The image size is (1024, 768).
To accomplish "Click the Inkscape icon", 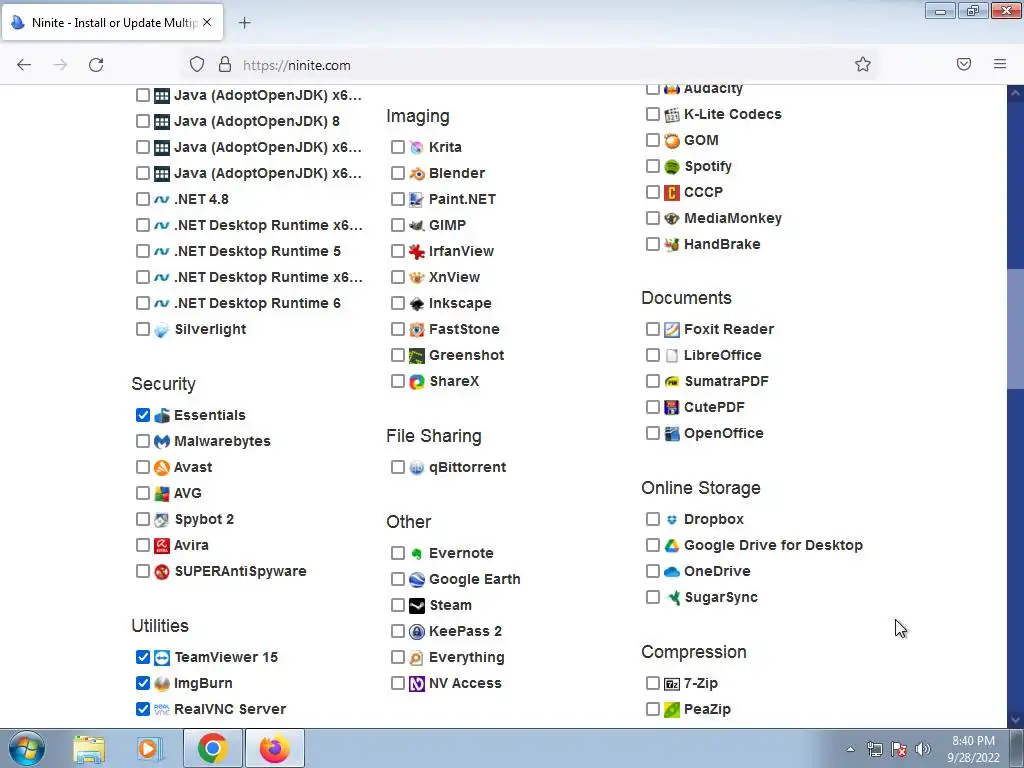I will click(x=417, y=304).
